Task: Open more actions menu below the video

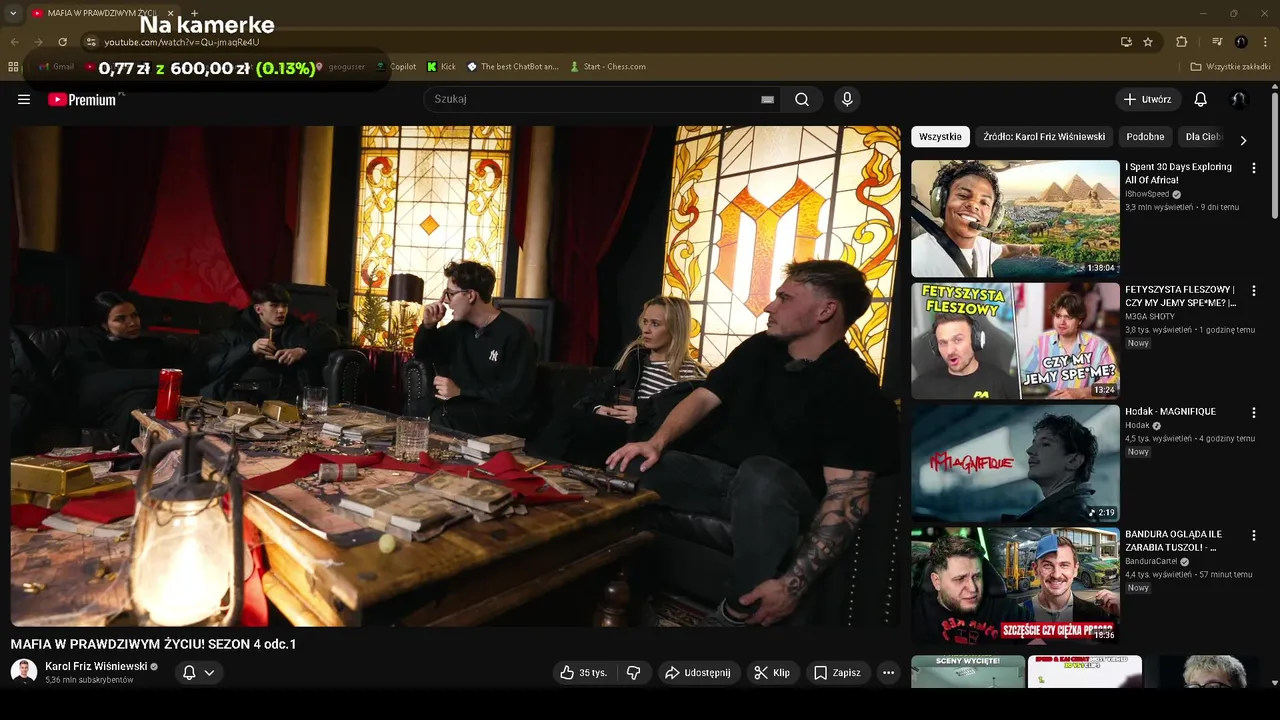Action: tap(888, 673)
